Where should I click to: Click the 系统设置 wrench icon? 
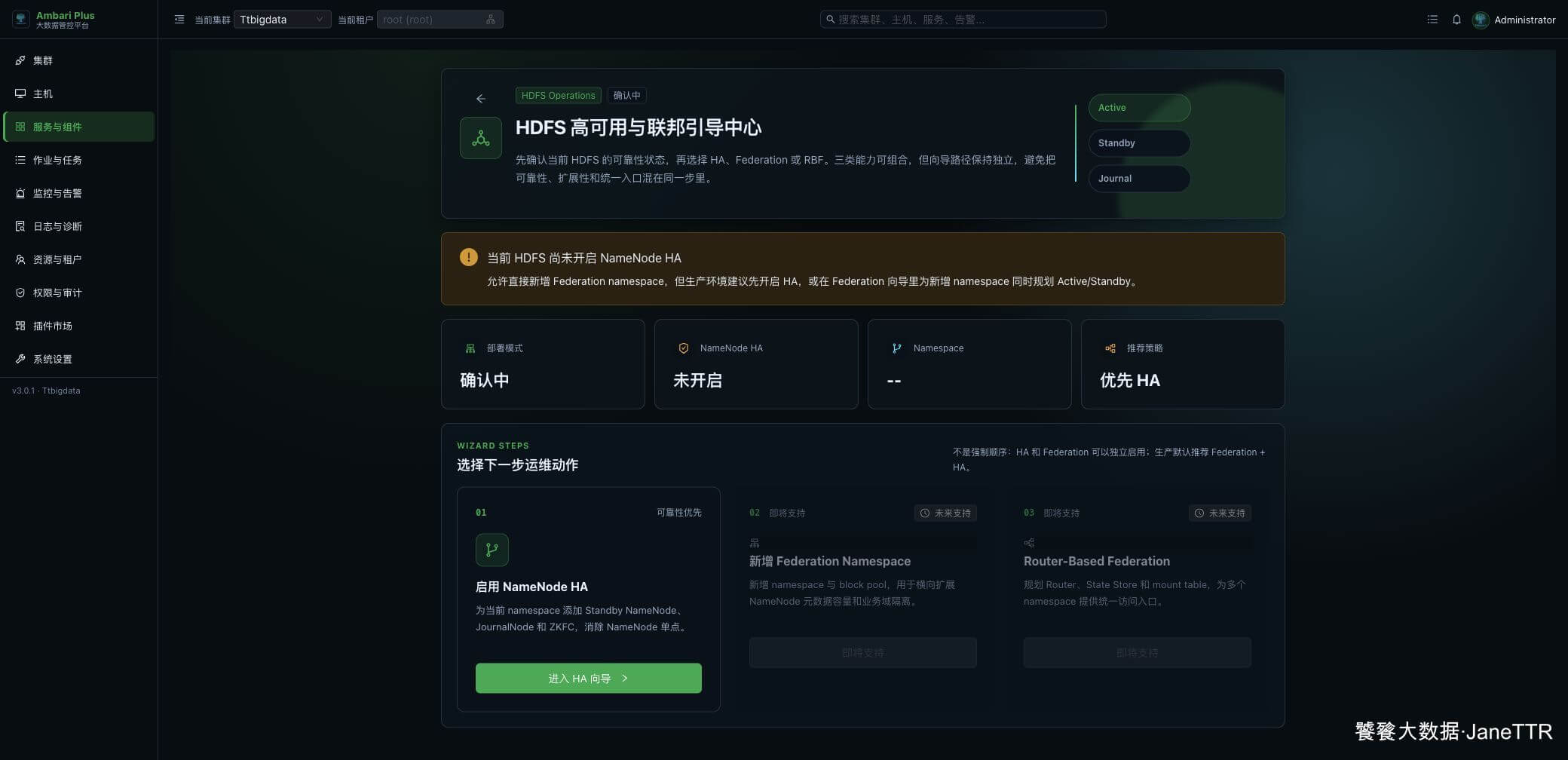click(20, 359)
